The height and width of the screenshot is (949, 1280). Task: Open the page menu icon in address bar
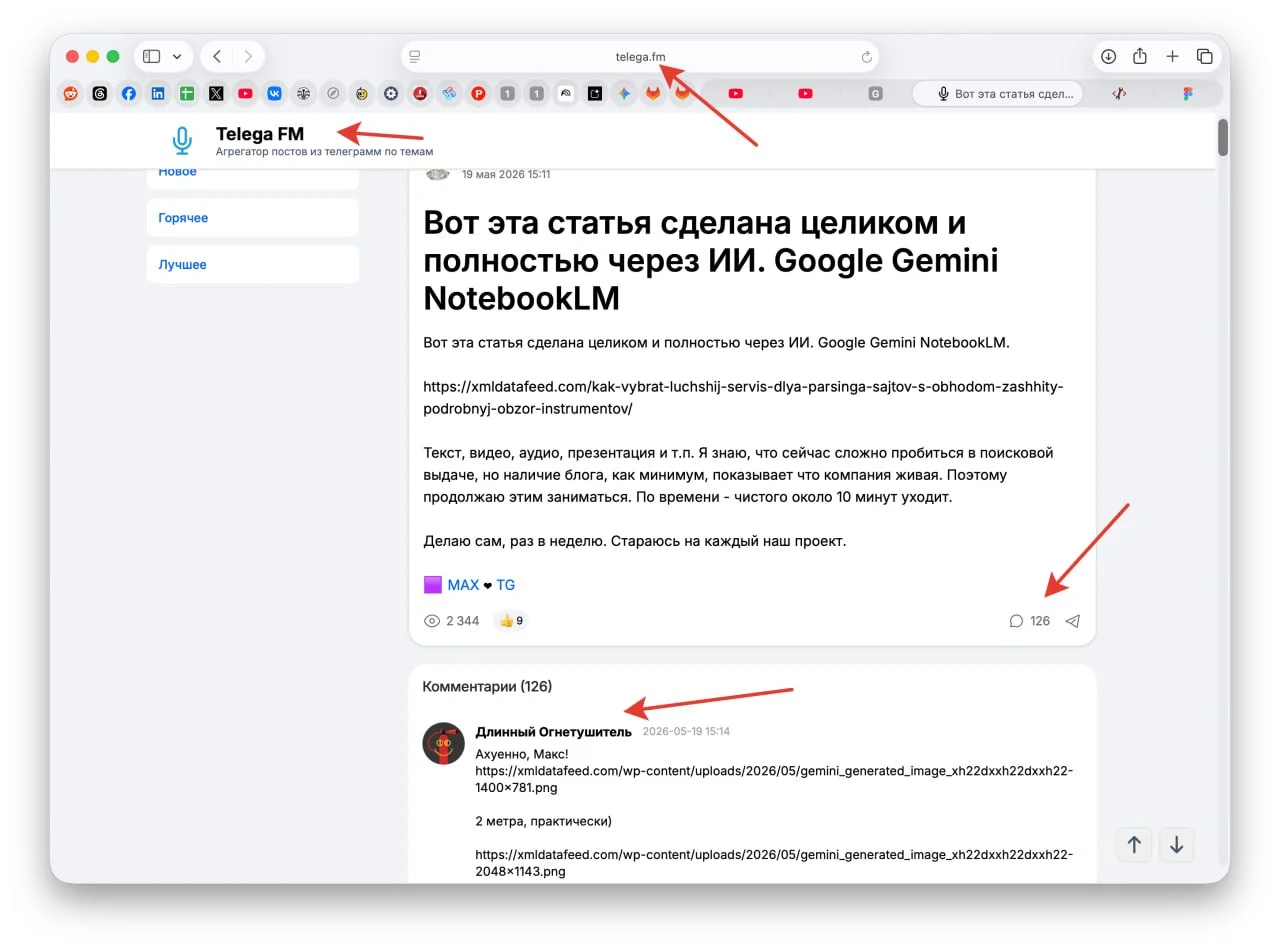(415, 56)
